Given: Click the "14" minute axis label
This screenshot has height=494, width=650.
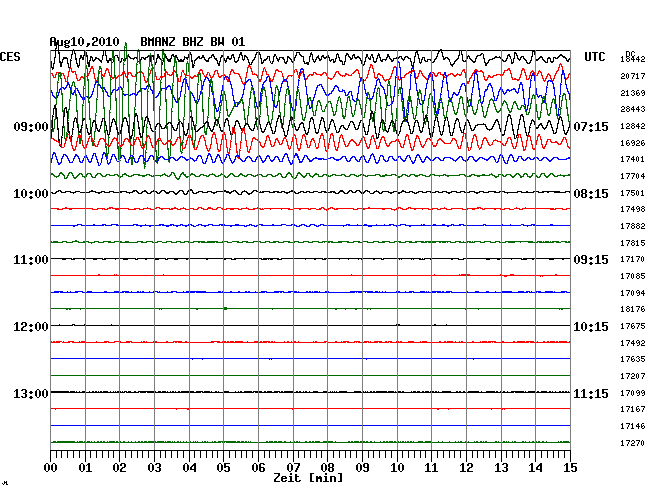Looking at the screenshot, I should [x=536, y=468].
